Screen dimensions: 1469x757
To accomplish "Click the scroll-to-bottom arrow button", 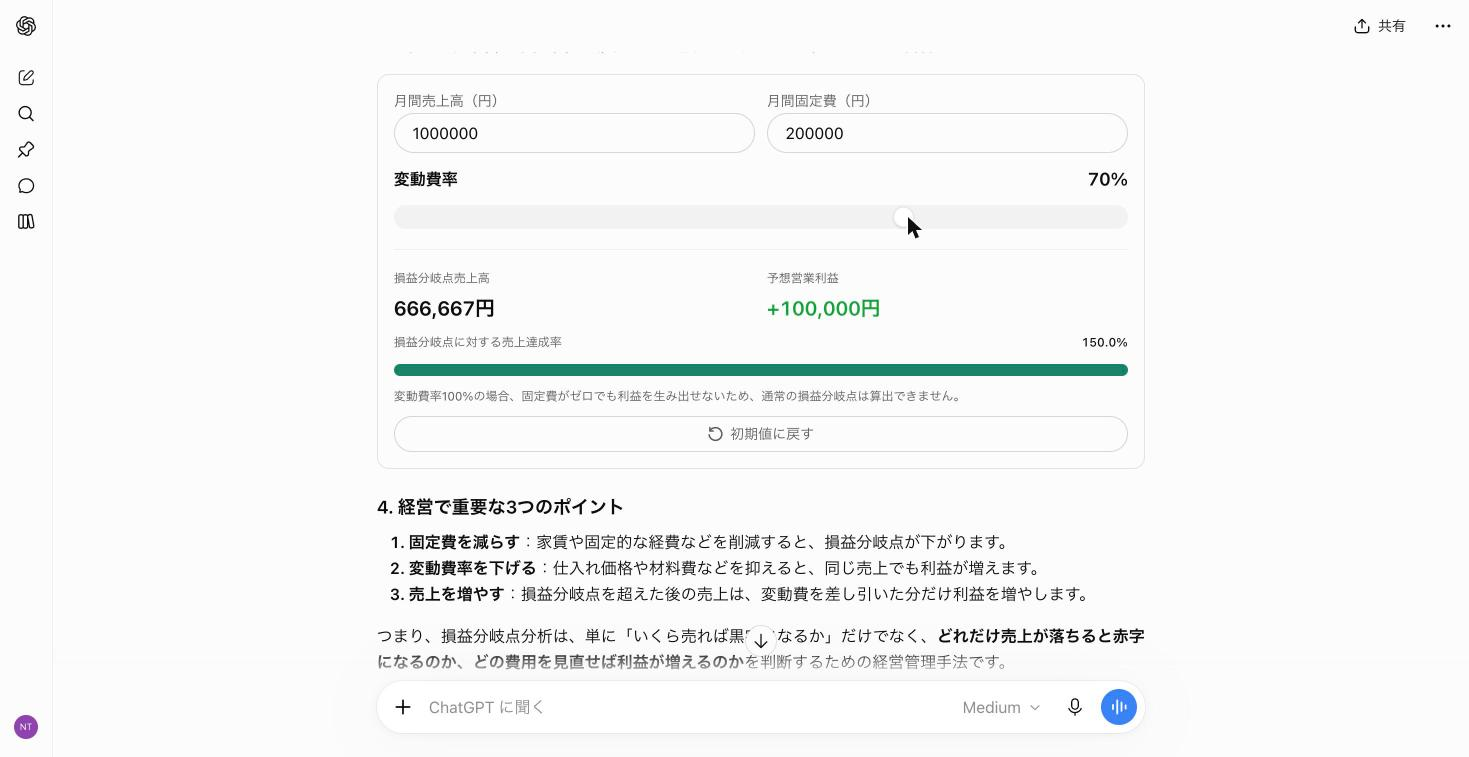I will pos(761,641).
